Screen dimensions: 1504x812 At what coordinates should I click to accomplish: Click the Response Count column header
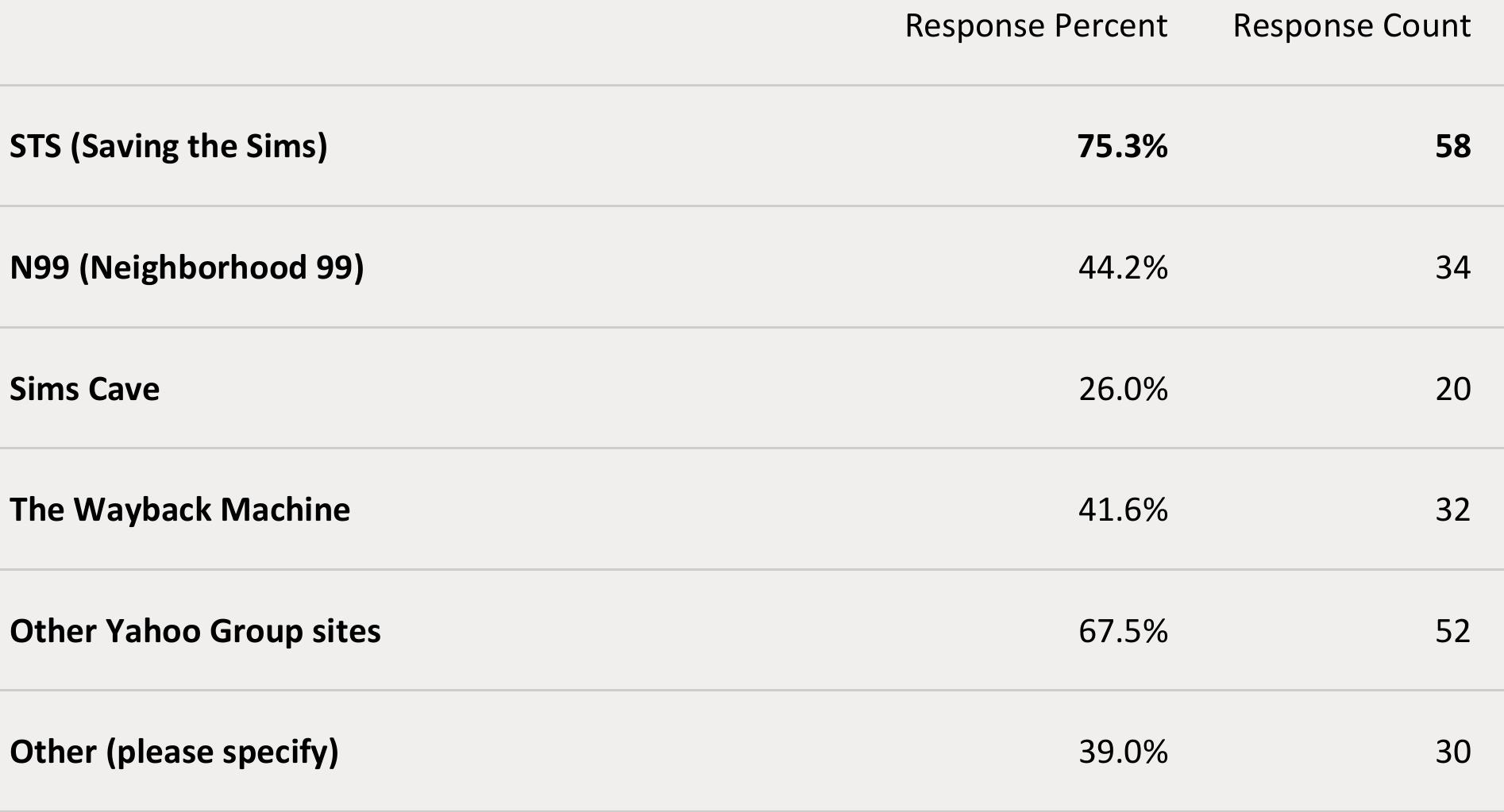point(1352,26)
